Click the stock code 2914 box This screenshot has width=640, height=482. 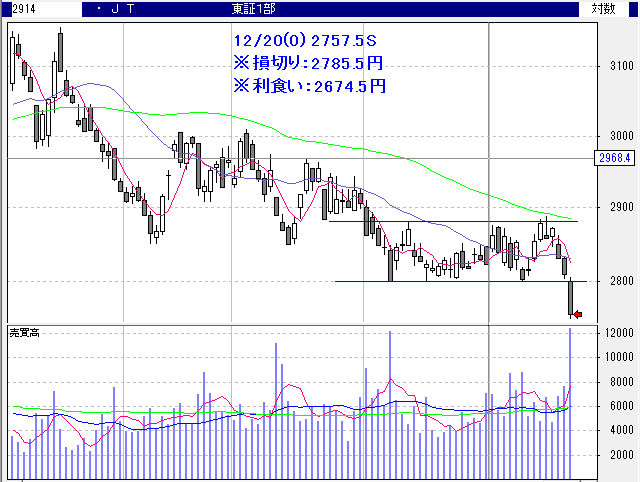(14, 8)
